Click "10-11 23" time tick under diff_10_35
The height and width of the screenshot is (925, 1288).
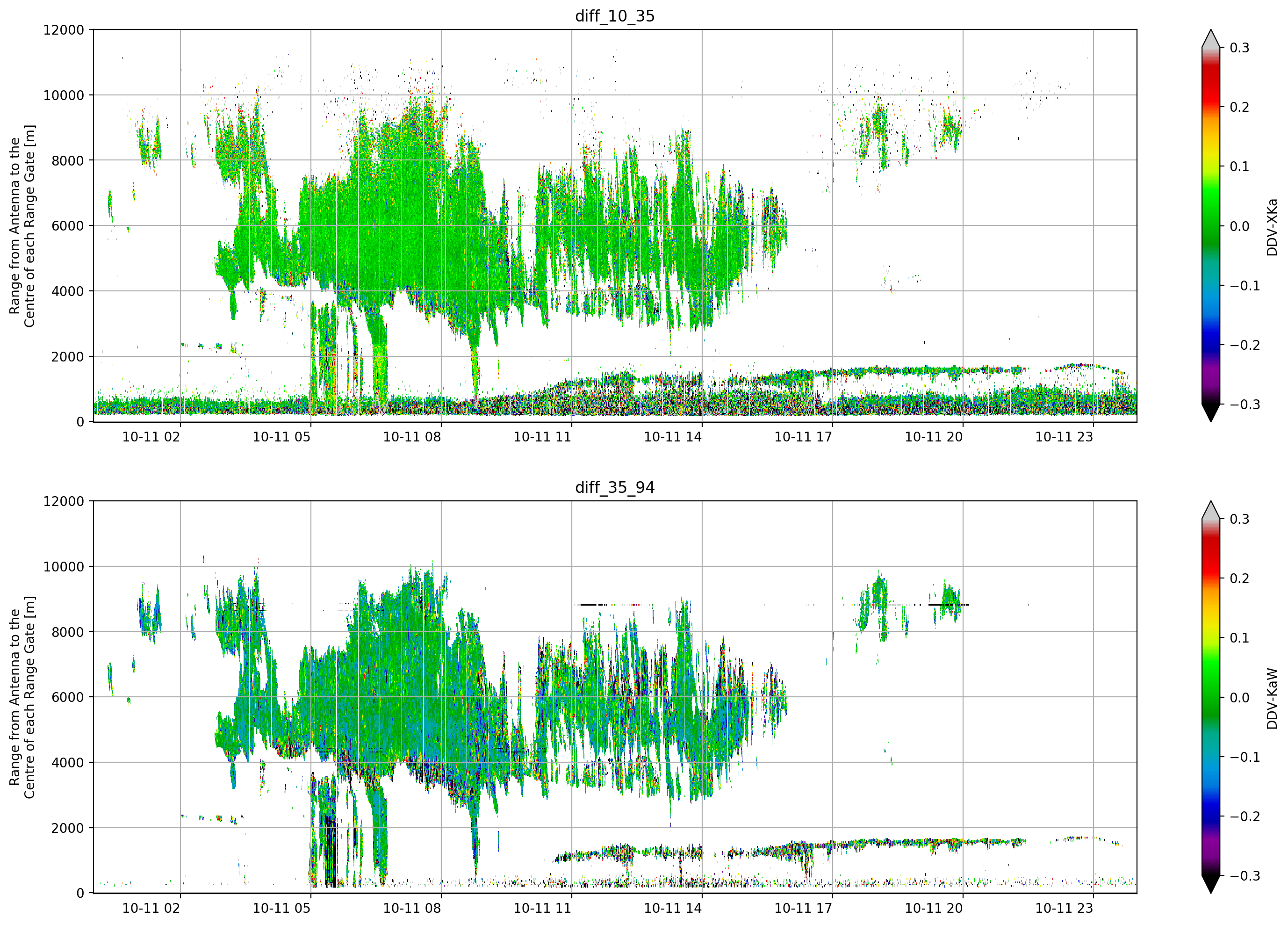(1064, 437)
